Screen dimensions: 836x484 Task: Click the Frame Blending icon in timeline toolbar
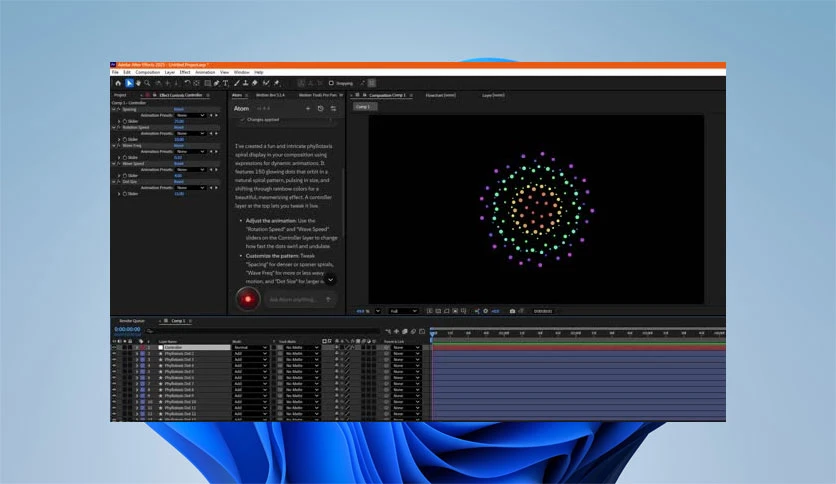click(x=405, y=332)
